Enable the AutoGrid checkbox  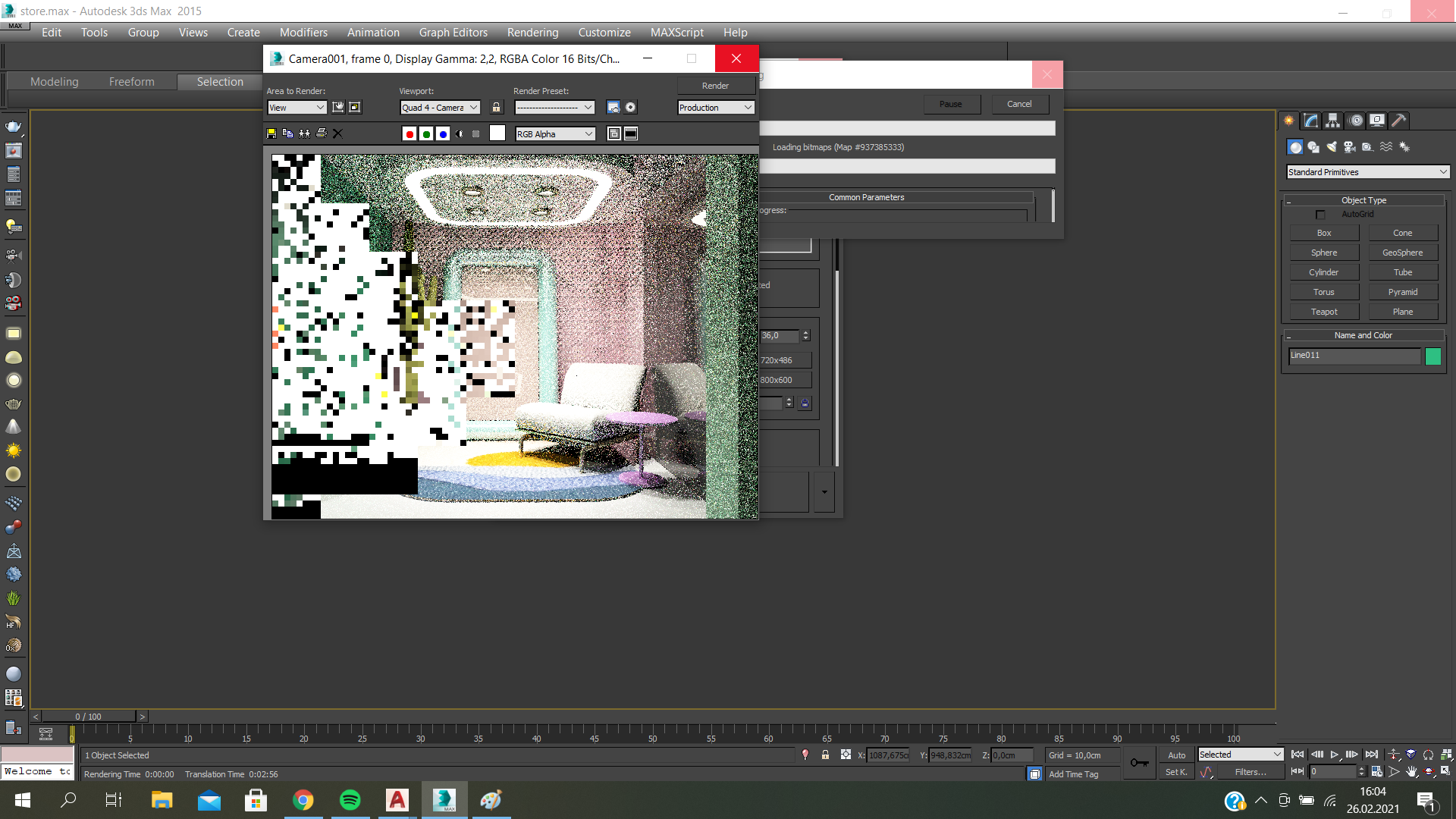(1320, 214)
